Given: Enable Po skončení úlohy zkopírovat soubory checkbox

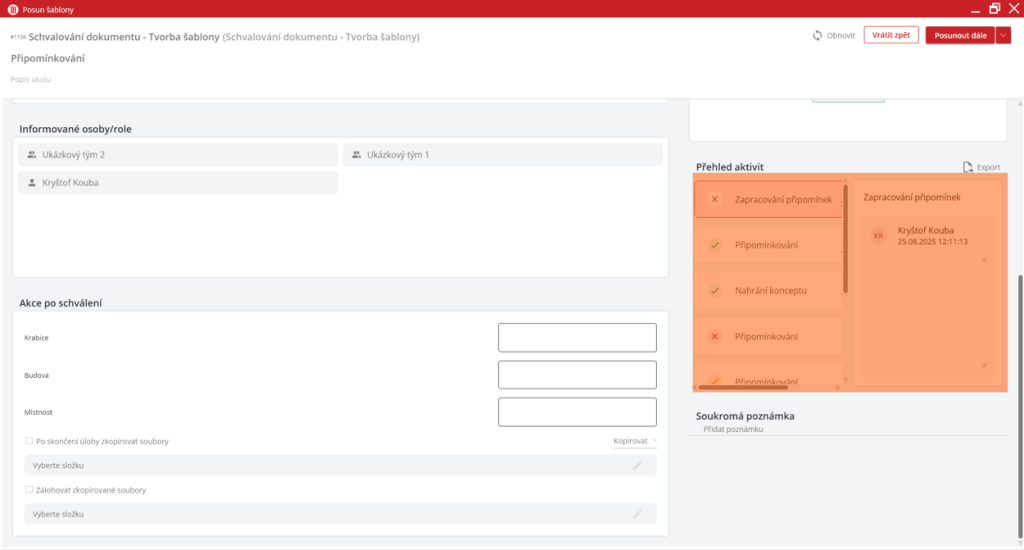Looking at the screenshot, I should (x=29, y=441).
